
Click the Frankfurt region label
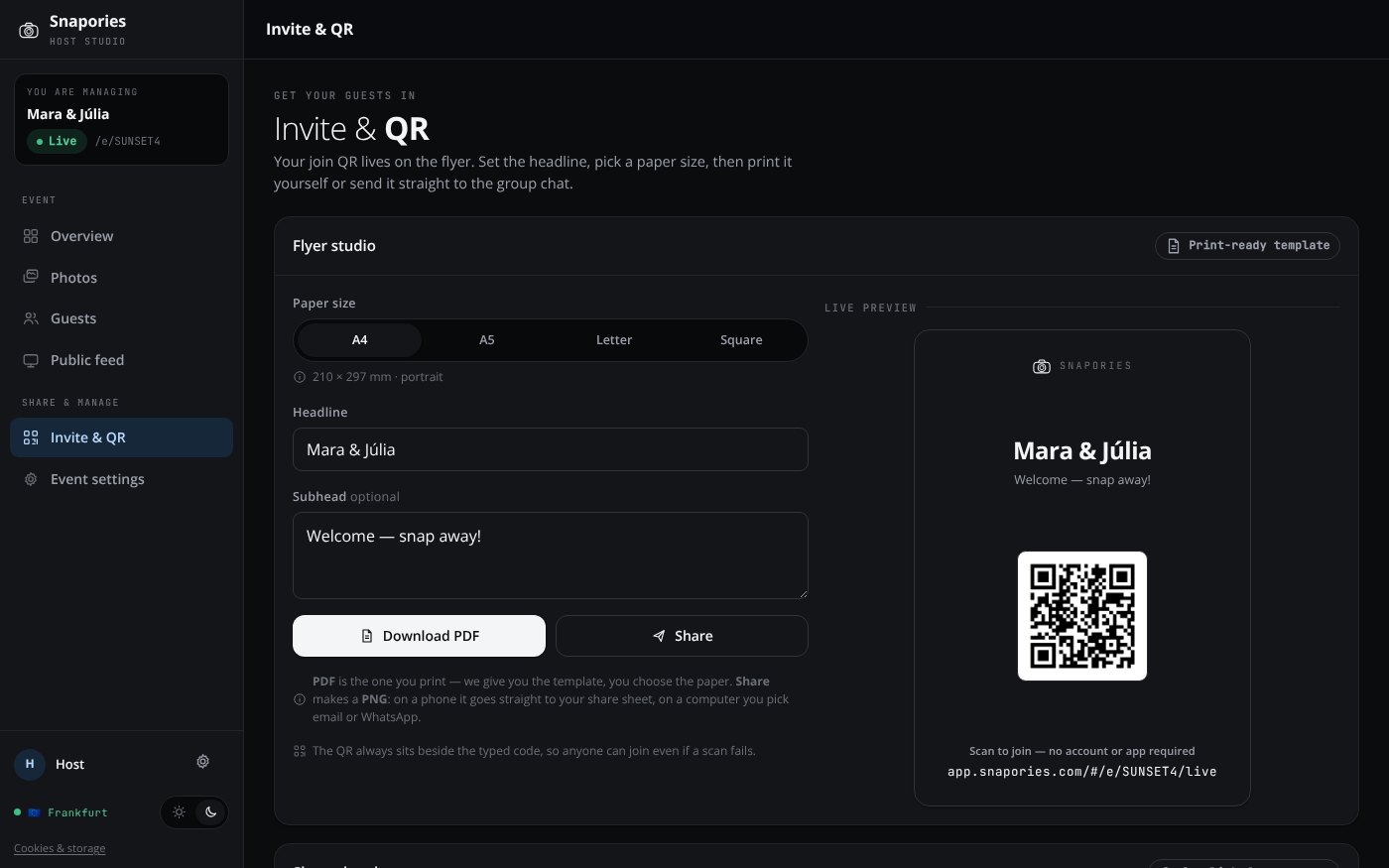click(x=77, y=812)
